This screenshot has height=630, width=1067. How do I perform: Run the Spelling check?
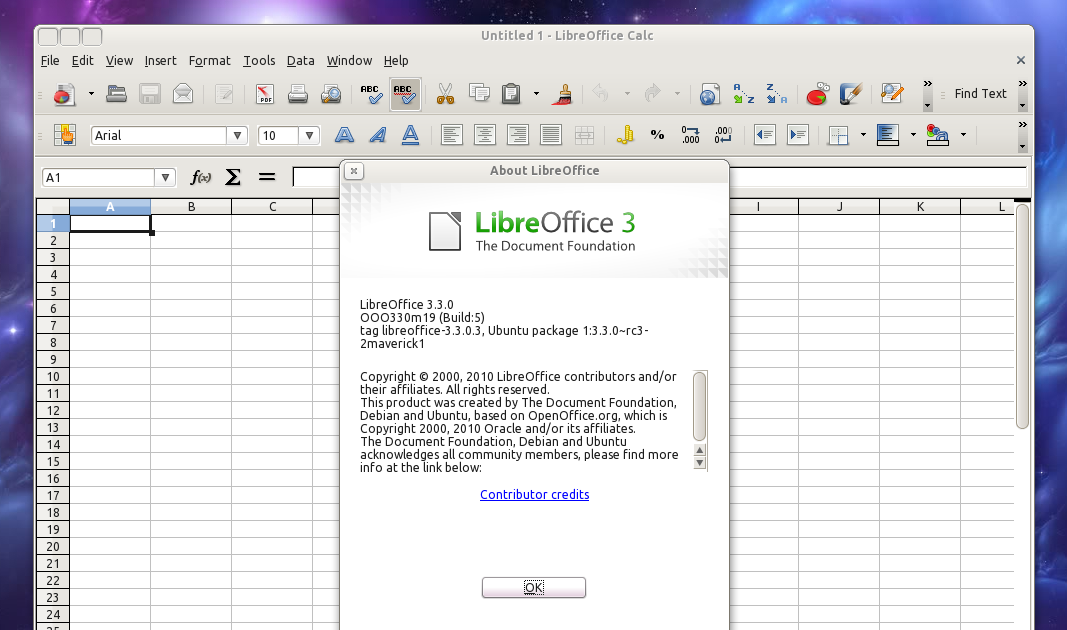pos(372,94)
